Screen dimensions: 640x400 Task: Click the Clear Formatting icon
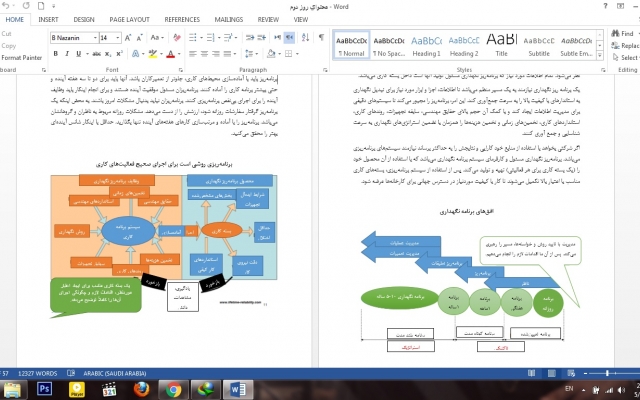[177, 38]
